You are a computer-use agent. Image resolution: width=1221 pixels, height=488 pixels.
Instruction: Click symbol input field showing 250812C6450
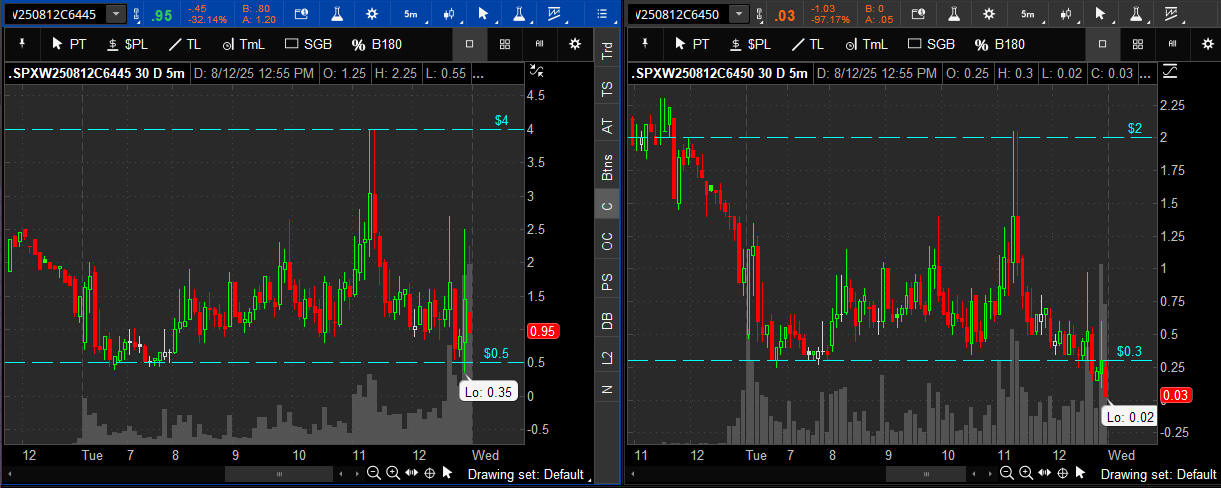(x=678, y=14)
